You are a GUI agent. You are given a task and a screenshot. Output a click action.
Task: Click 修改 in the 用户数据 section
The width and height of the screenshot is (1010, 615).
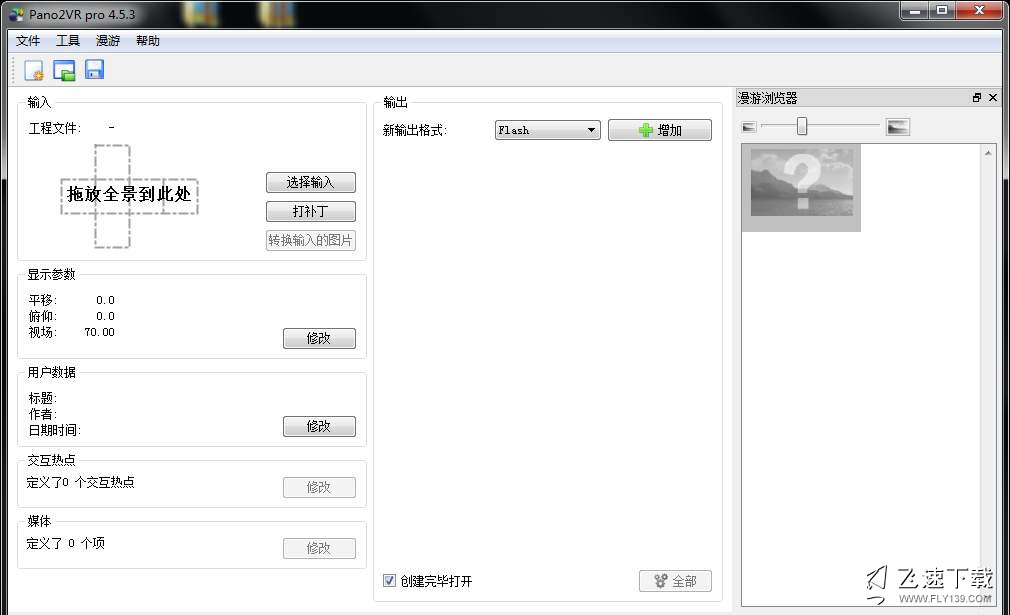(x=319, y=426)
